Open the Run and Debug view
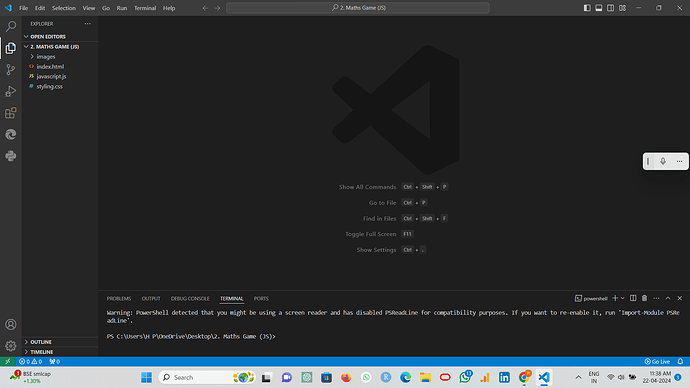 point(11,91)
